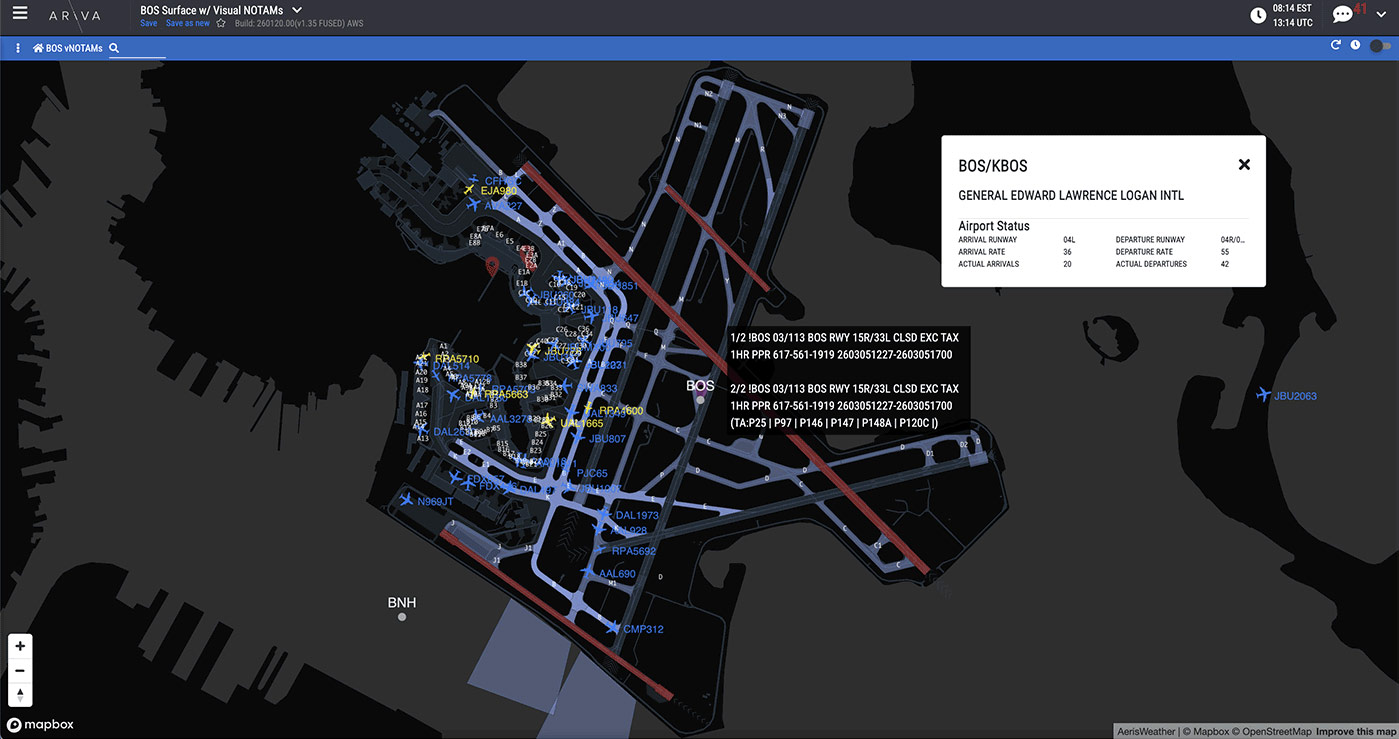Screen dimensions: 1399x739
Task: Open the hamburger main menu
Action: (20, 14)
